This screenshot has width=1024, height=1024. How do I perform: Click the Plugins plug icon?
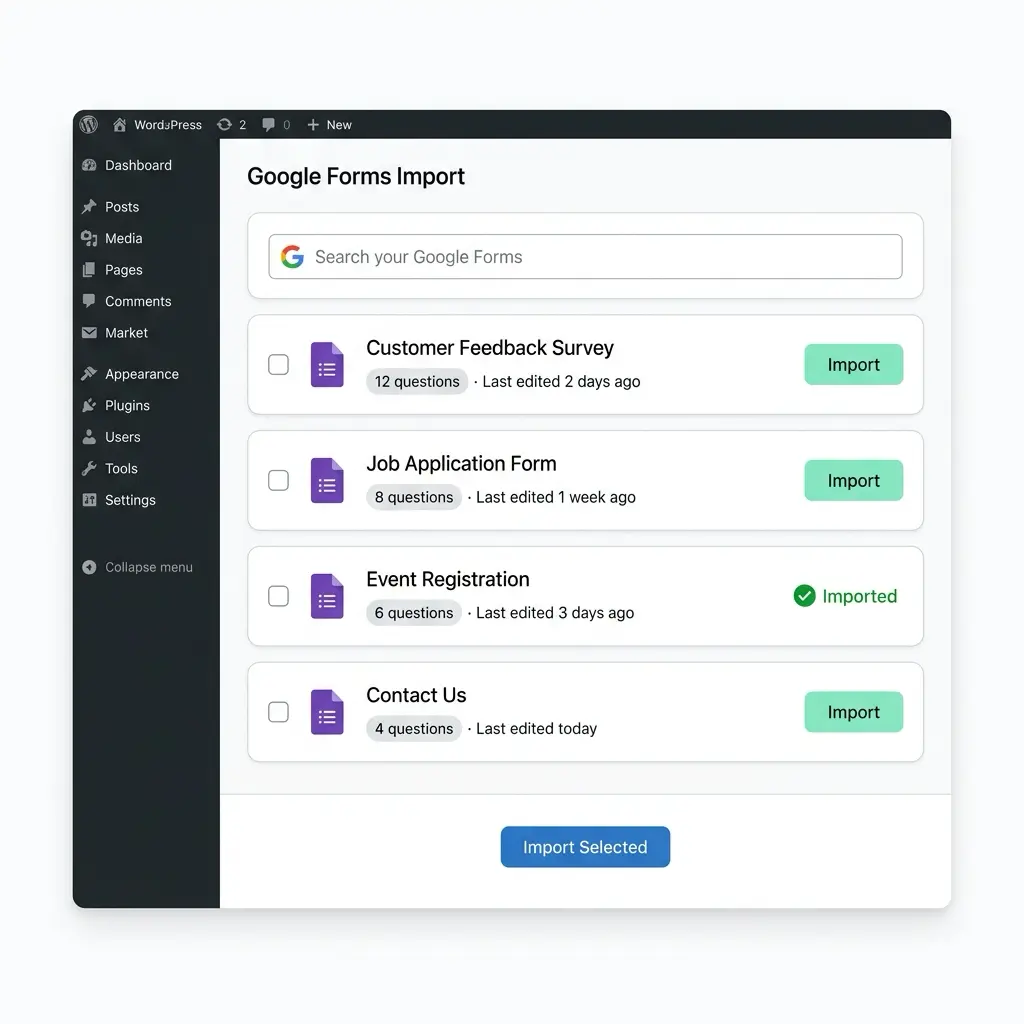pyautogui.click(x=89, y=405)
